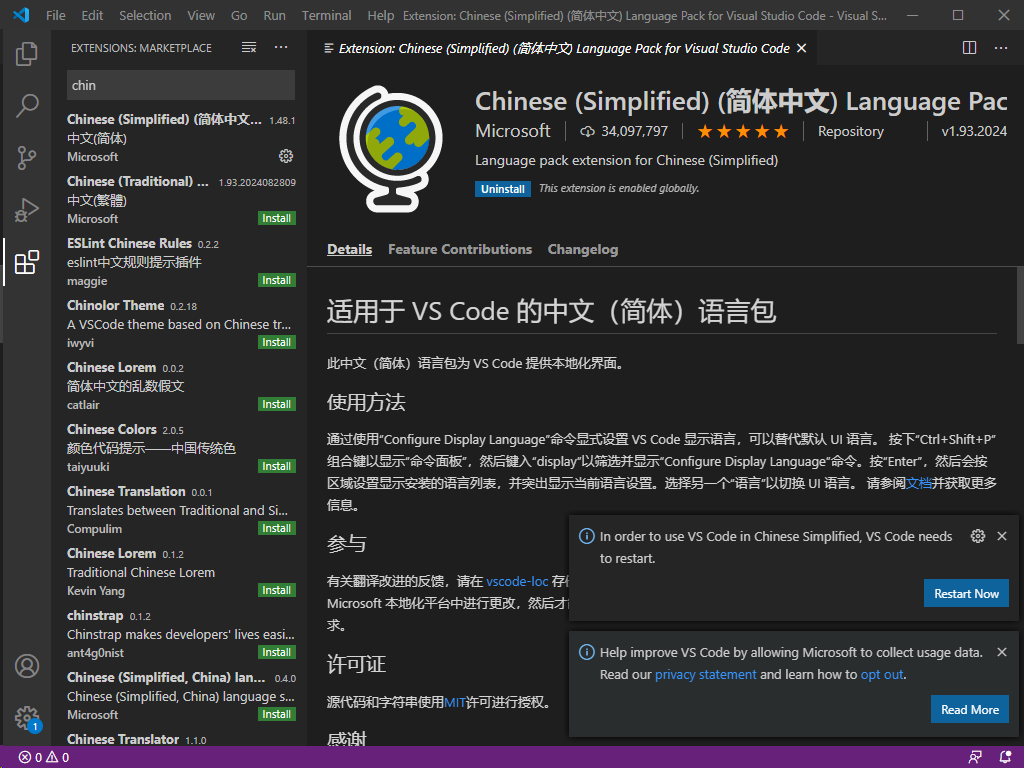1024x768 pixels.
Task: Click the download count 34,097,797
Action: [x=624, y=131]
